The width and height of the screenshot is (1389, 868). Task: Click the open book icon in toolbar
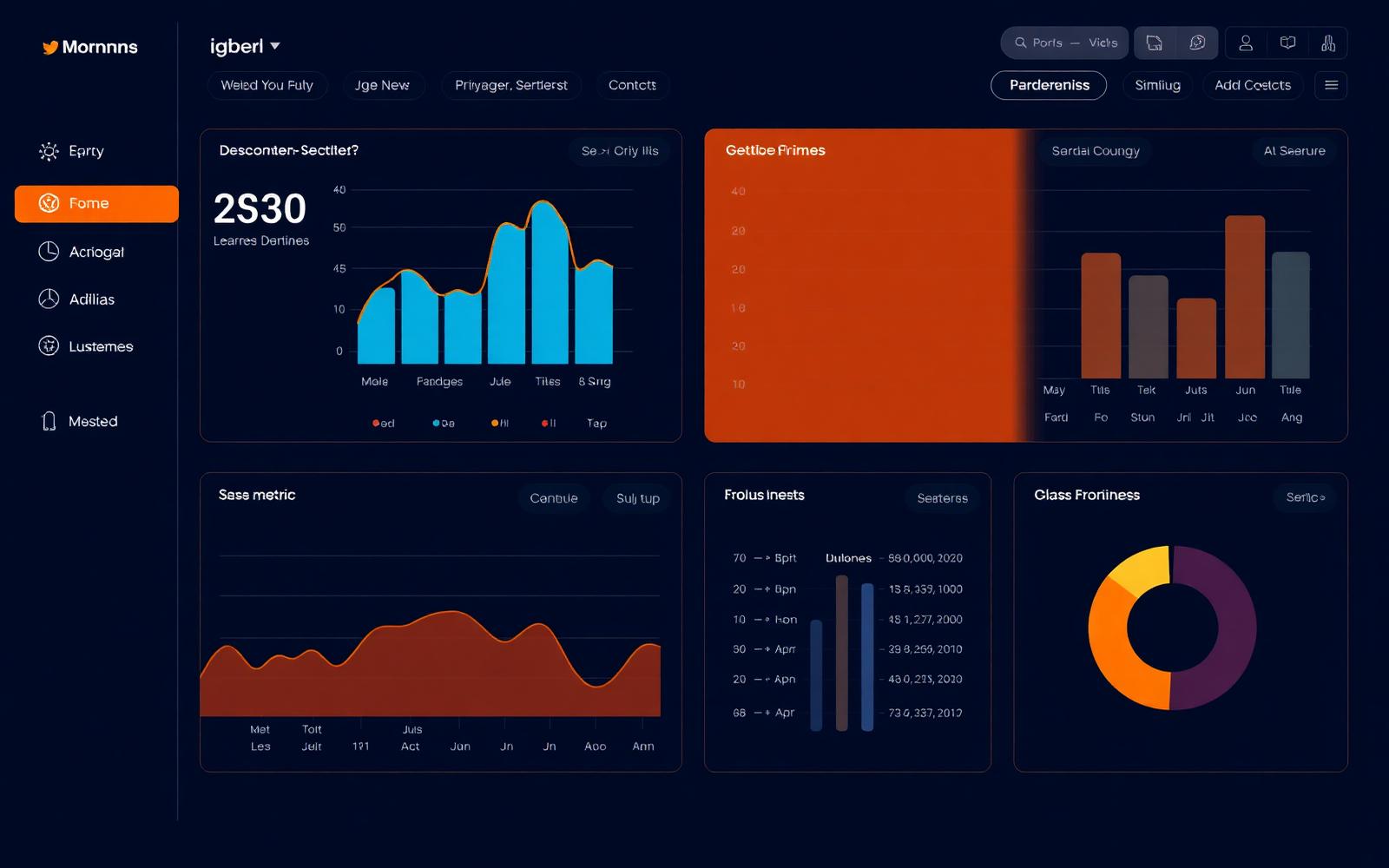click(1287, 43)
